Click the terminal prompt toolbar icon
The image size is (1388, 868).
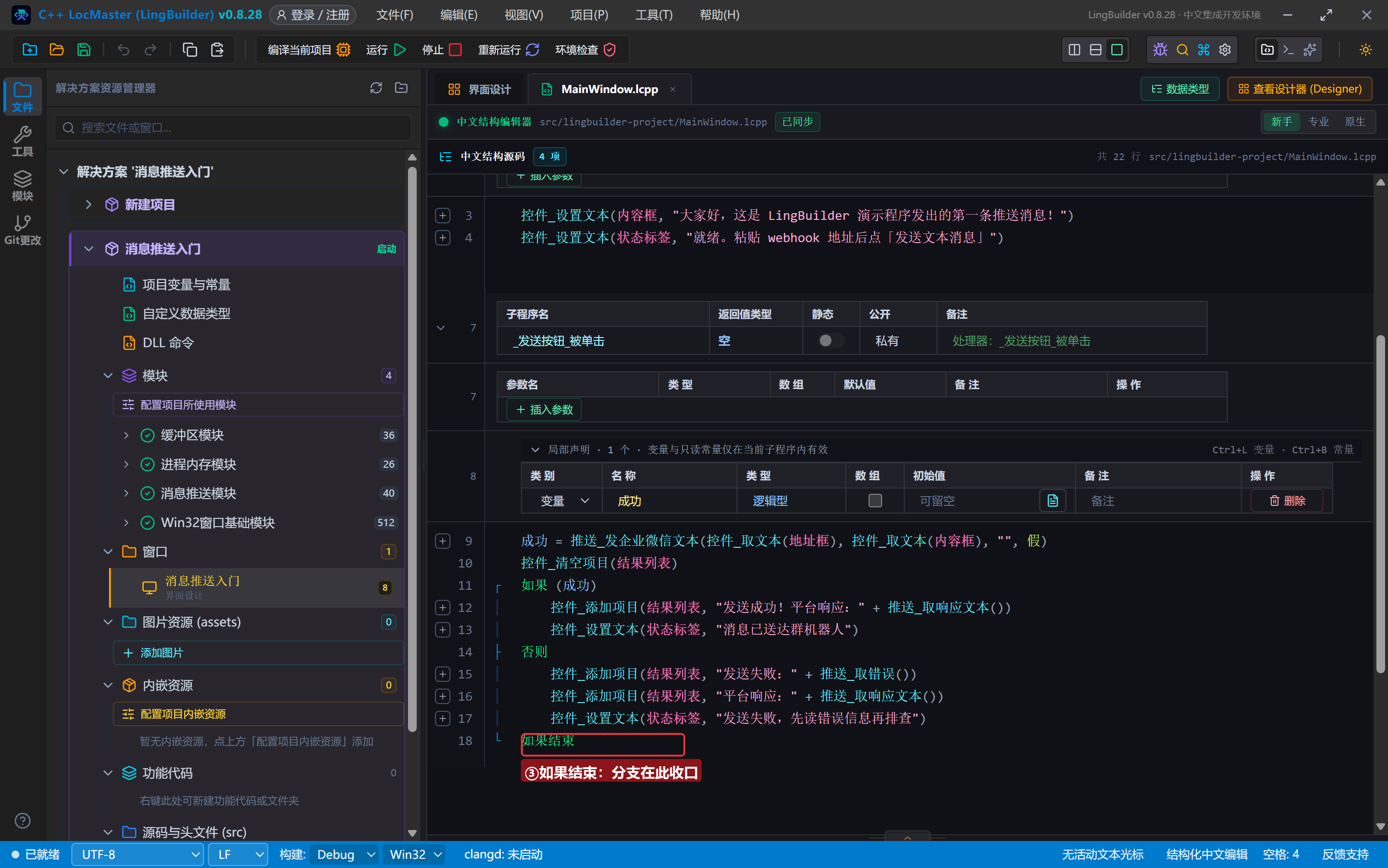(x=1288, y=50)
